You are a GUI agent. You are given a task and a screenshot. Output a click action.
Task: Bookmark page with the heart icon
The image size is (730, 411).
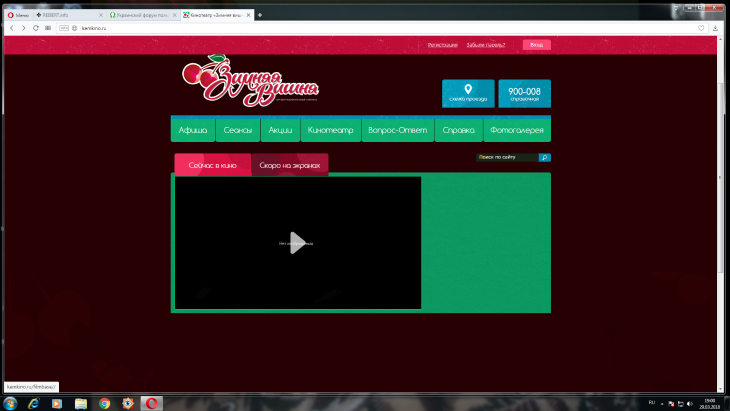click(701, 28)
